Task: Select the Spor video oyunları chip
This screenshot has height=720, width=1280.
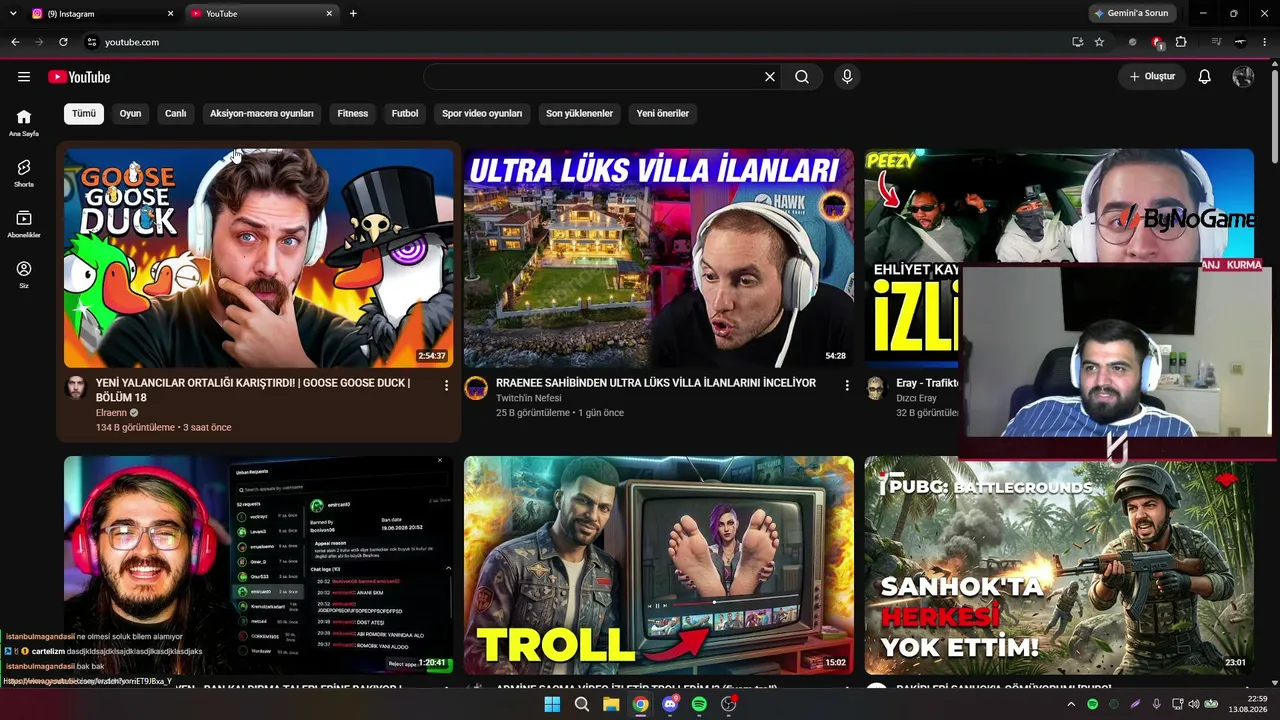Action: [482, 113]
